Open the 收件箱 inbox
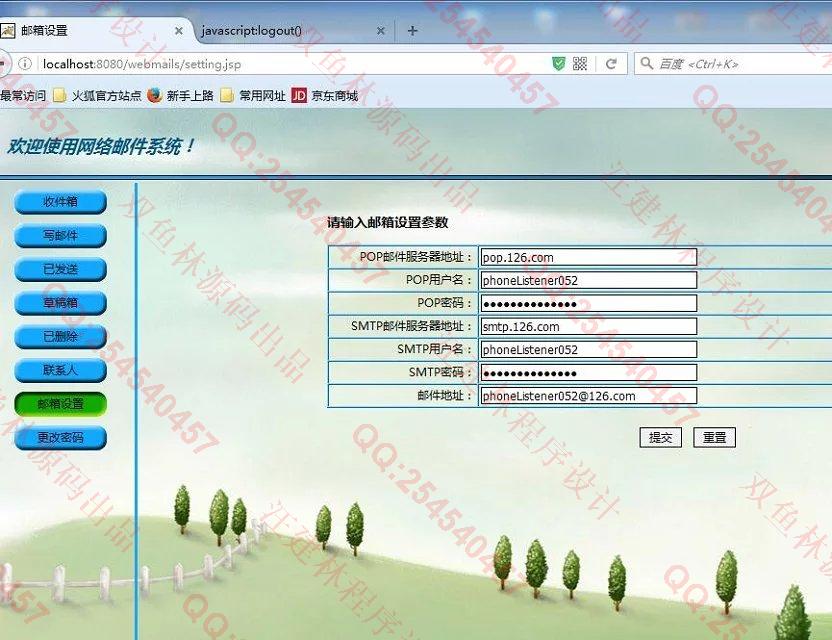 point(60,202)
